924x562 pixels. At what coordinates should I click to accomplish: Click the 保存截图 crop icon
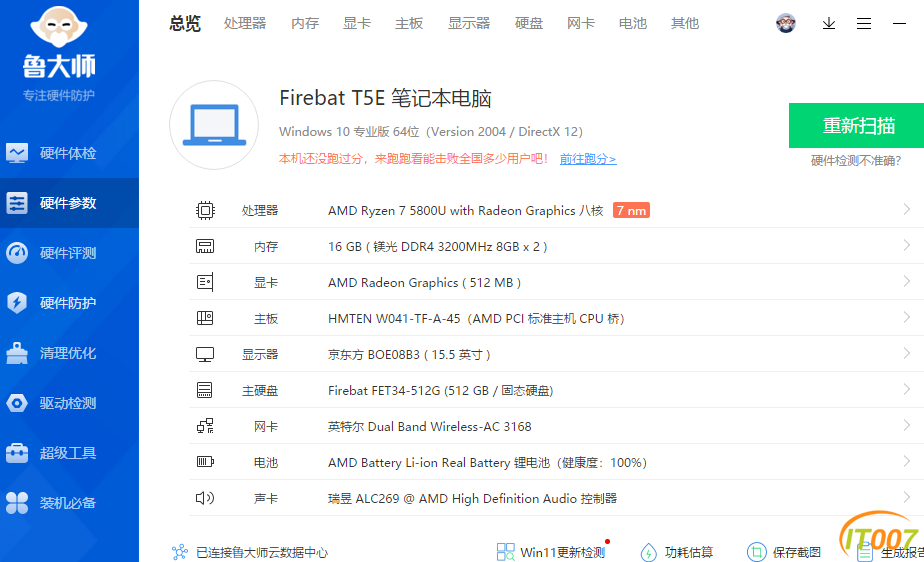pos(757,552)
